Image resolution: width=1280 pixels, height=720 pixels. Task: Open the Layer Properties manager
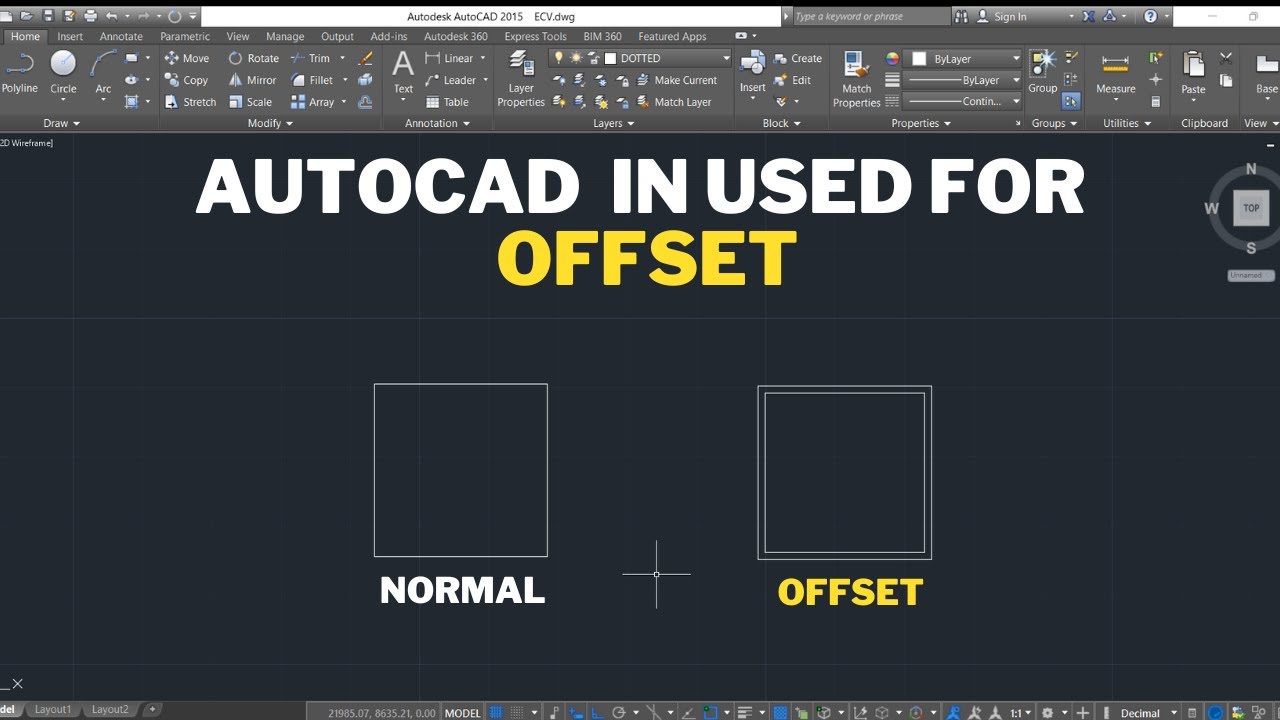pos(521,80)
